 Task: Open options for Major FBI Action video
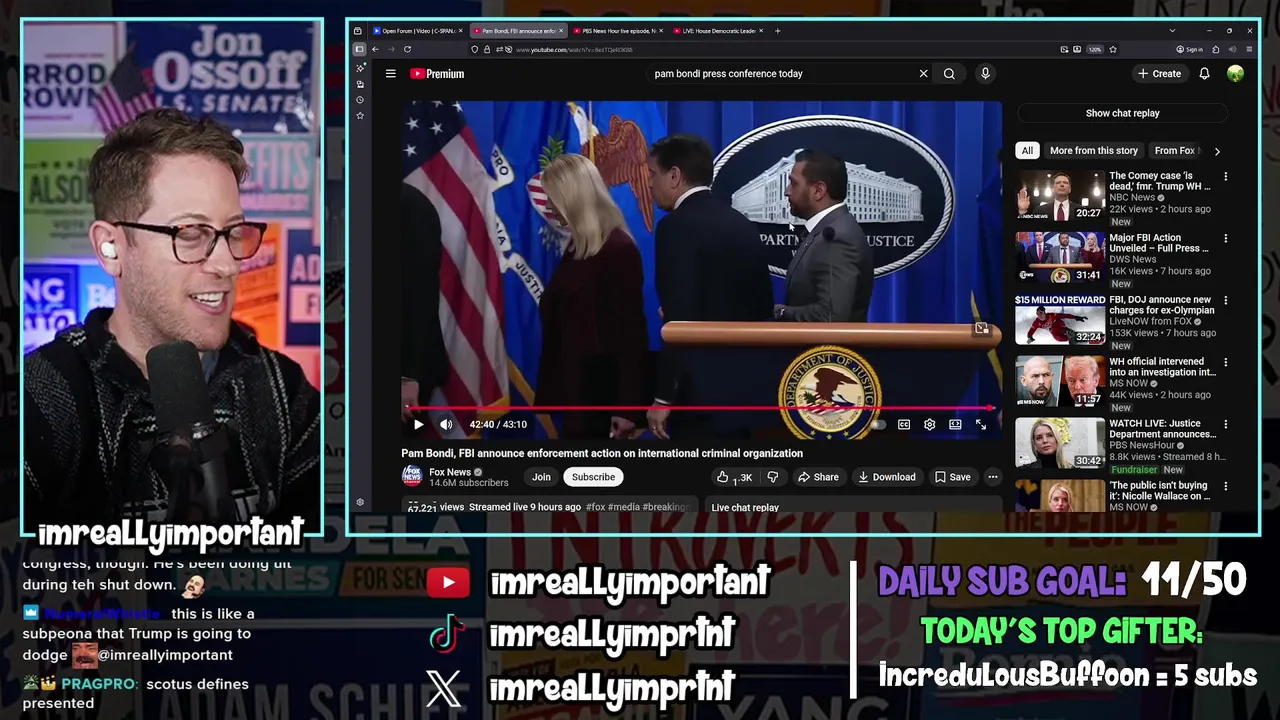coord(1225,239)
